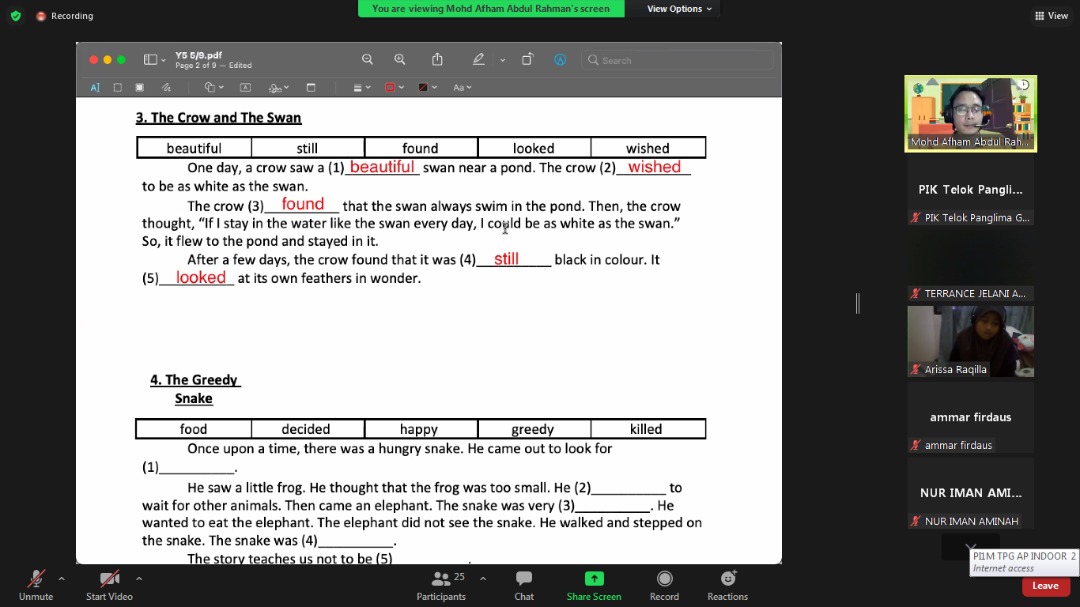Open the Shapes tool menu
This screenshot has width=1080, height=607.
[x=214, y=88]
